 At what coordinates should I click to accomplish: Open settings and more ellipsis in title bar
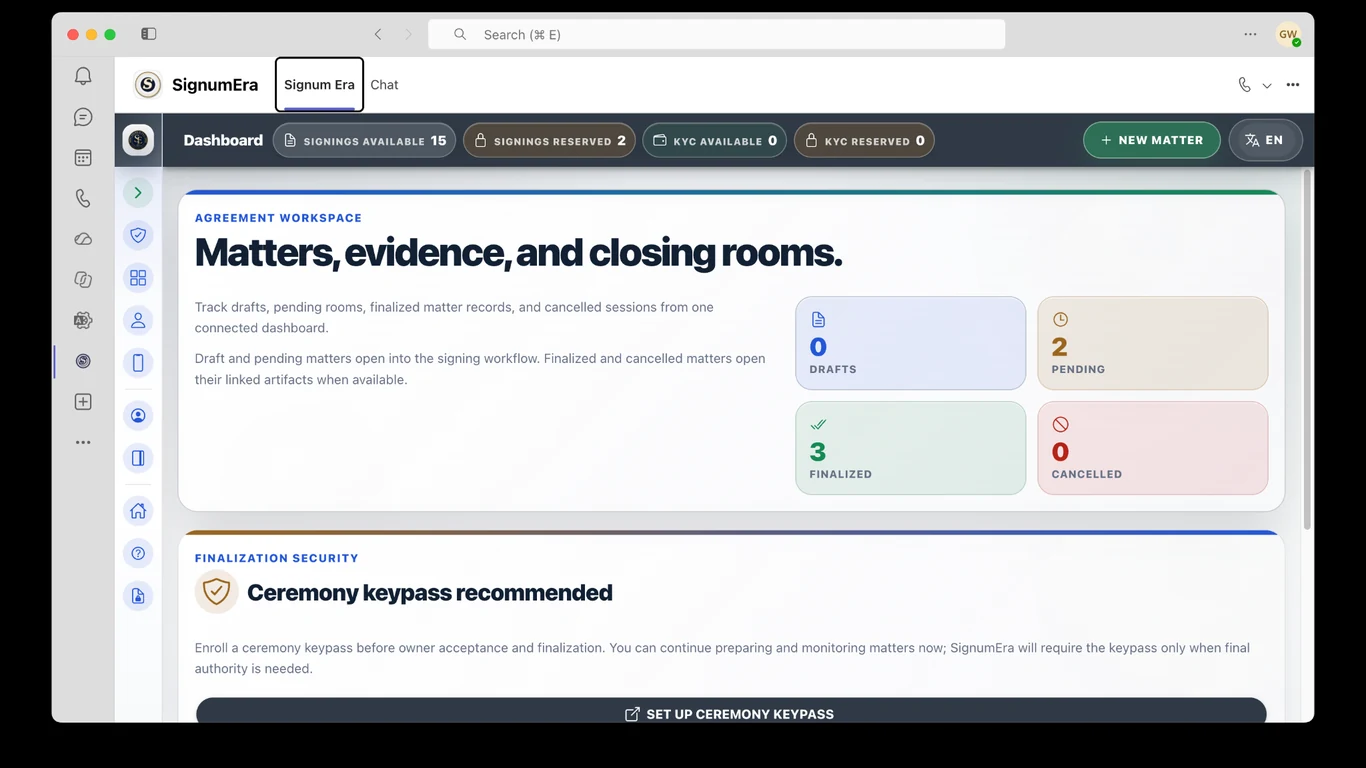coord(1250,34)
